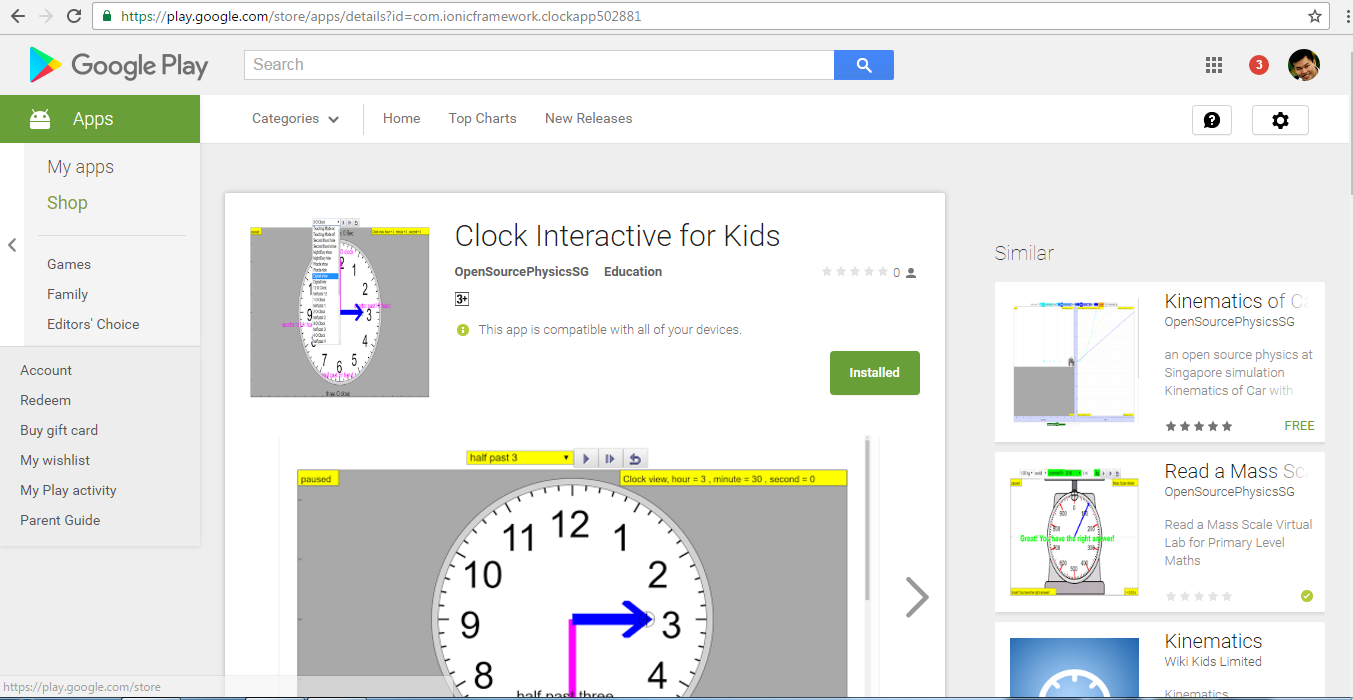Click the screenshot panel vertical scrollbar

pyautogui.click(x=867, y=518)
